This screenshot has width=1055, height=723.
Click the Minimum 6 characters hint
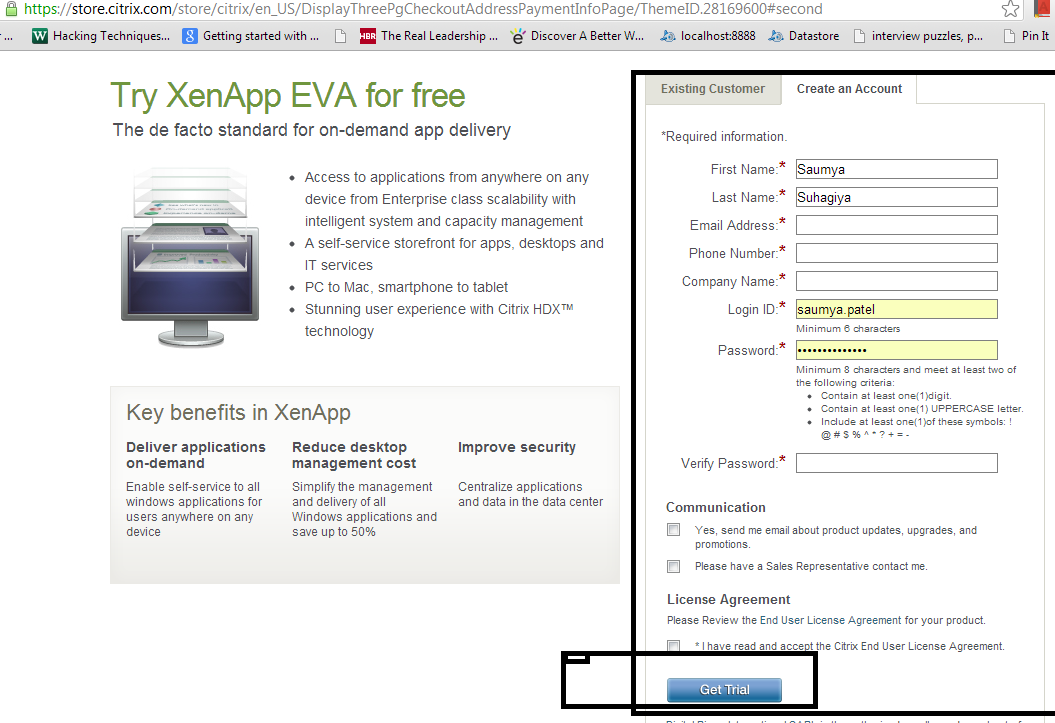(x=848, y=329)
